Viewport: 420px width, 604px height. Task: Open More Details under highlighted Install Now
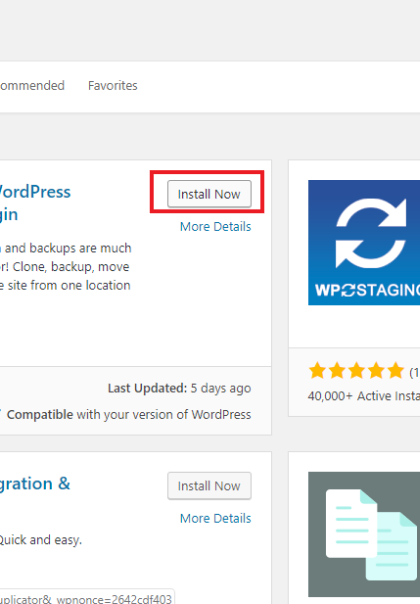click(x=215, y=226)
